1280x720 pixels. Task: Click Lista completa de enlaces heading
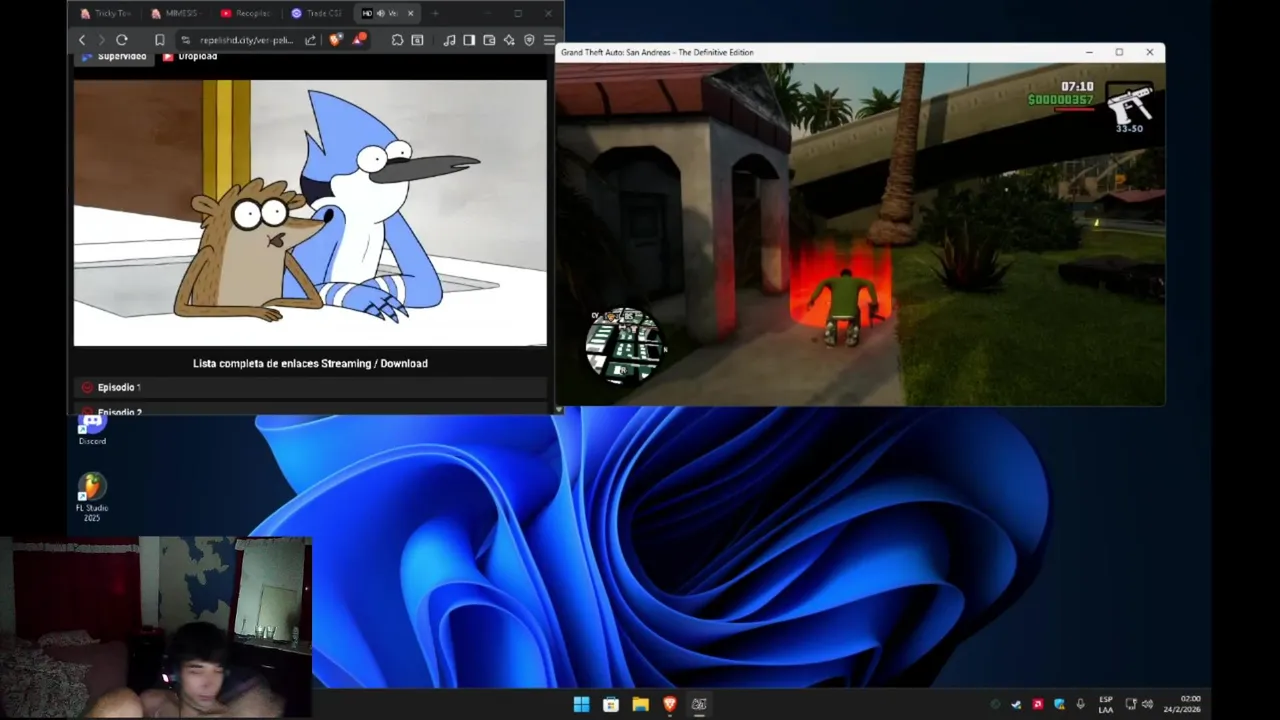click(x=310, y=363)
